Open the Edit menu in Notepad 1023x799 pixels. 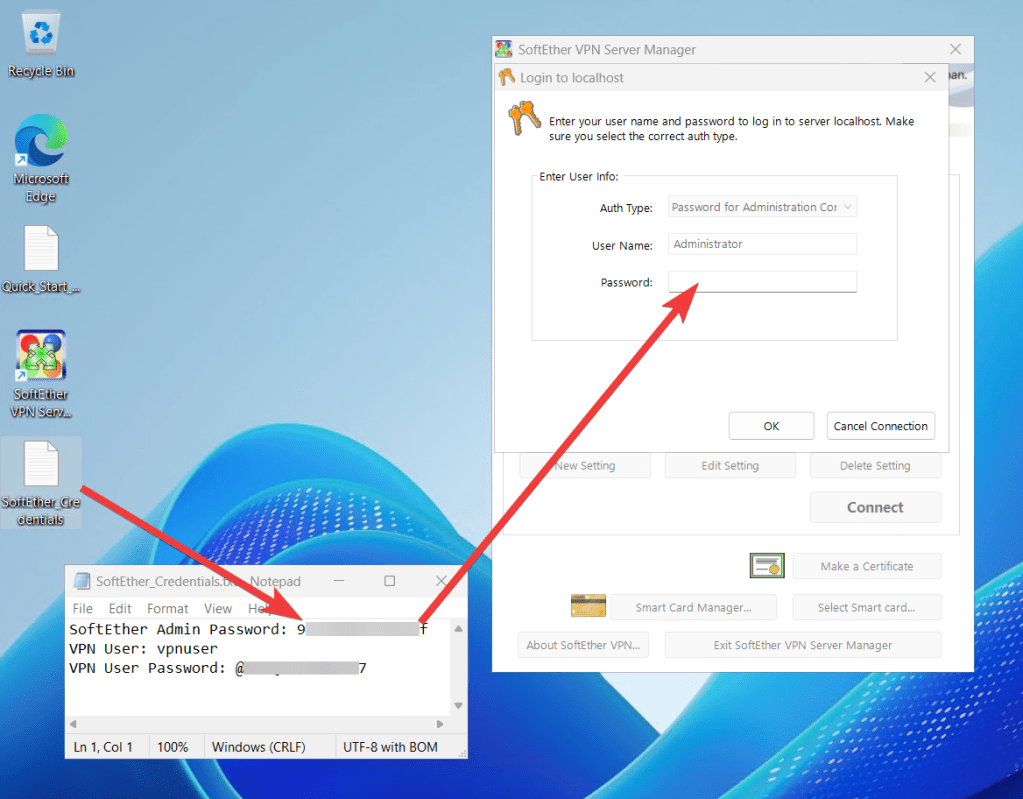click(x=120, y=608)
